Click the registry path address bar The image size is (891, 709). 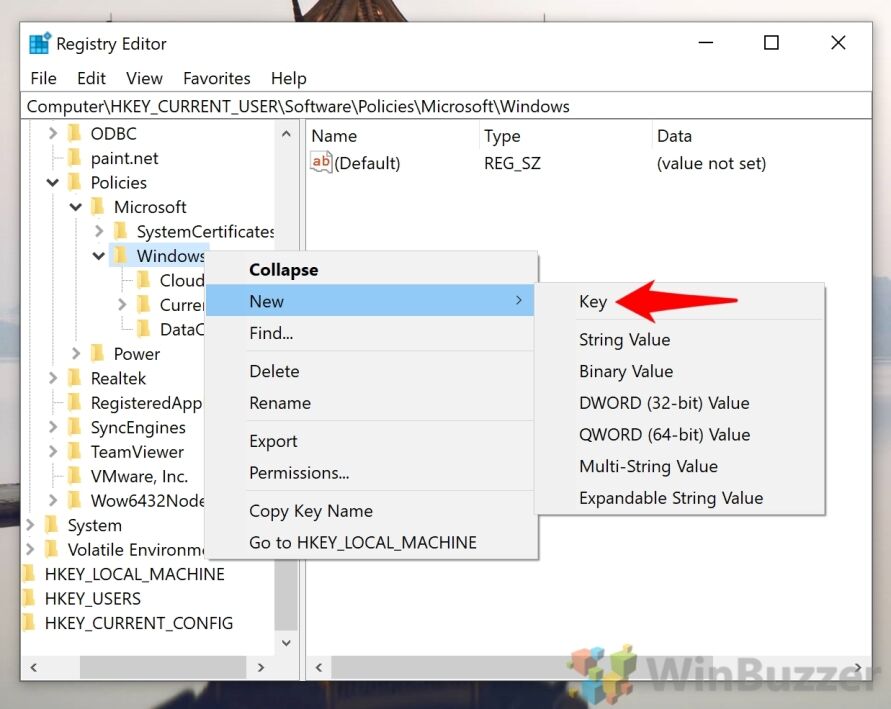(446, 106)
